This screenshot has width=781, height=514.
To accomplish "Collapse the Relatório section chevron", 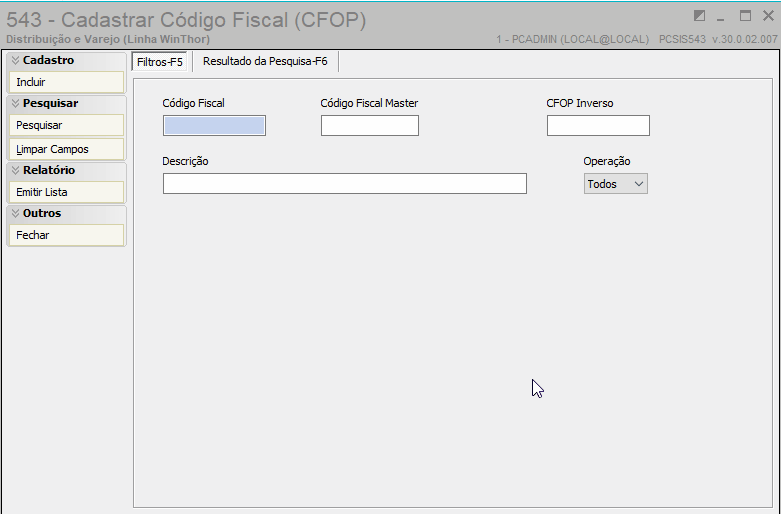I will [x=15, y=170].
